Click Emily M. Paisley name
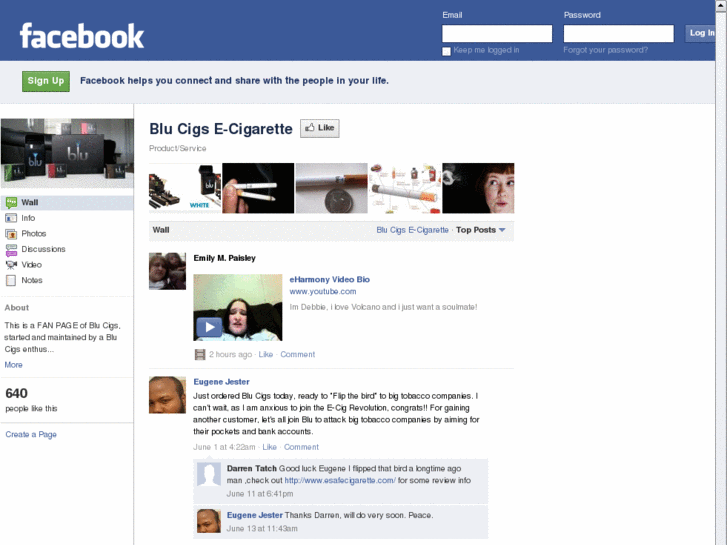727x545 pixels. pyautogui.click(x=224, y=258)
